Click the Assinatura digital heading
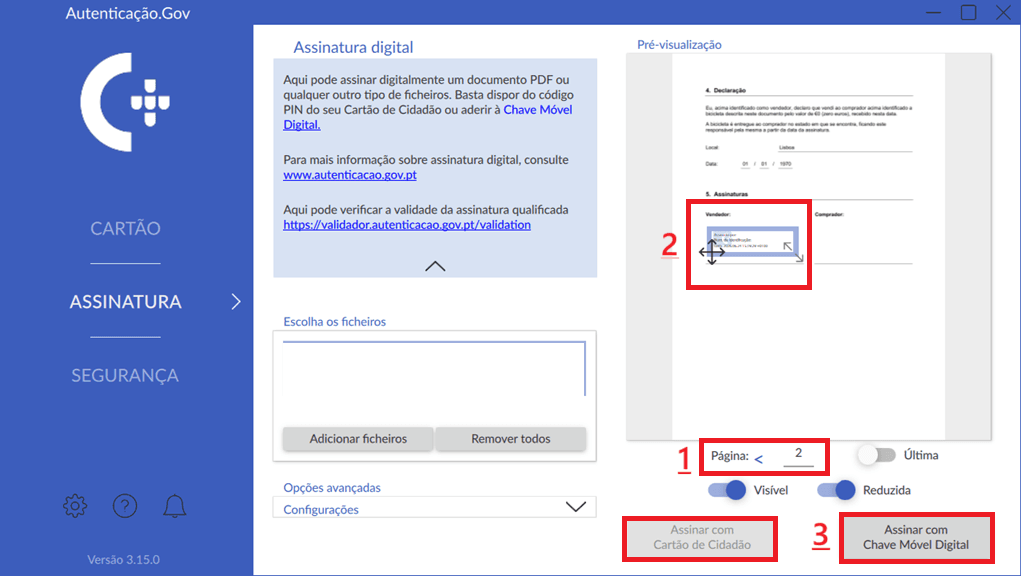Screen dimensions: 1021x576 pyautogui.click(x=353, y=48)
